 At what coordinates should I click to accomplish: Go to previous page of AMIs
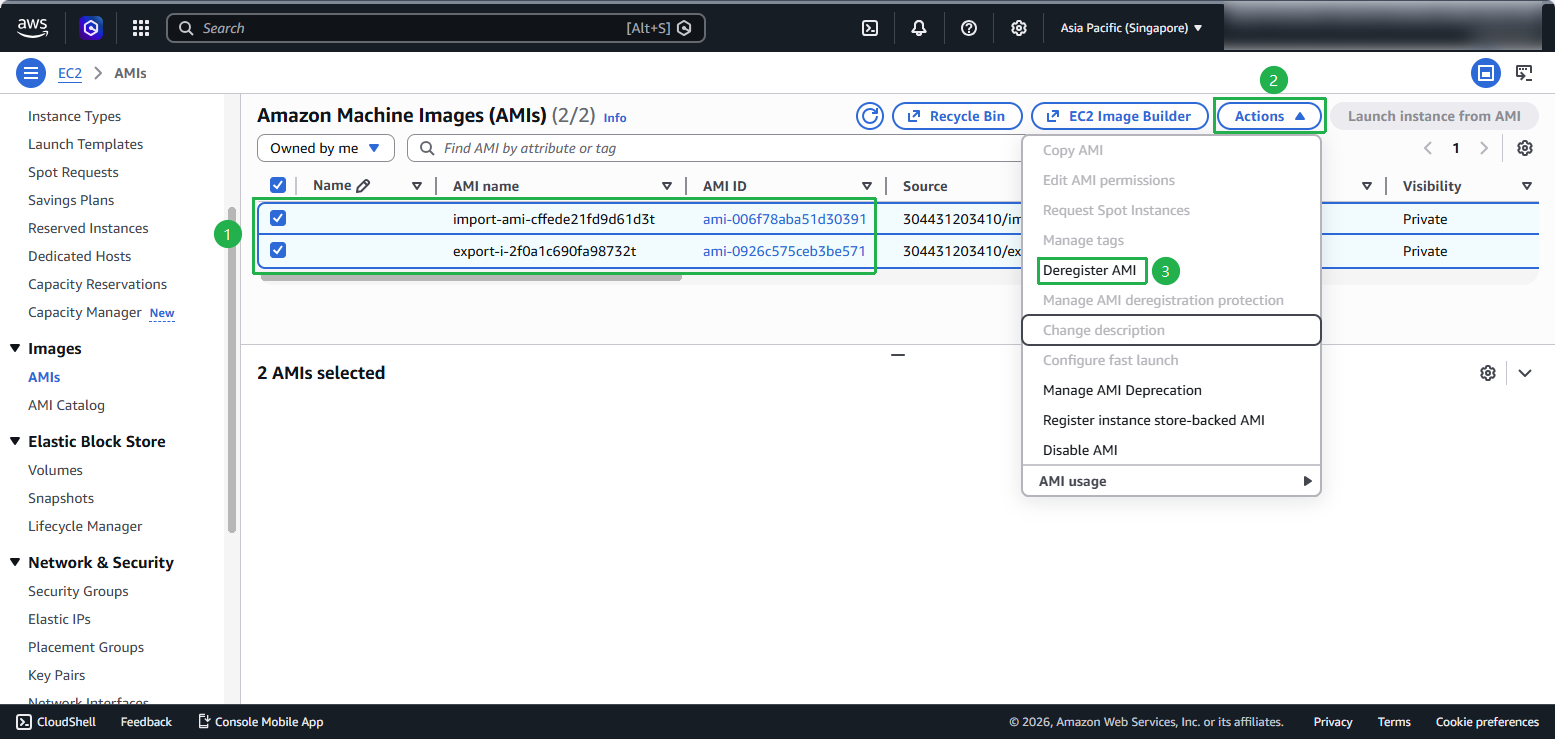tap(1428, 148)
